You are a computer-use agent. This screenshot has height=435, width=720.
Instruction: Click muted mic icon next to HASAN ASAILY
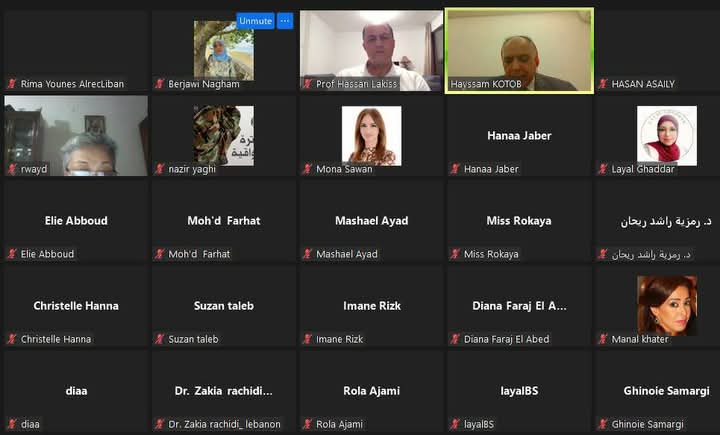(603, 84)
